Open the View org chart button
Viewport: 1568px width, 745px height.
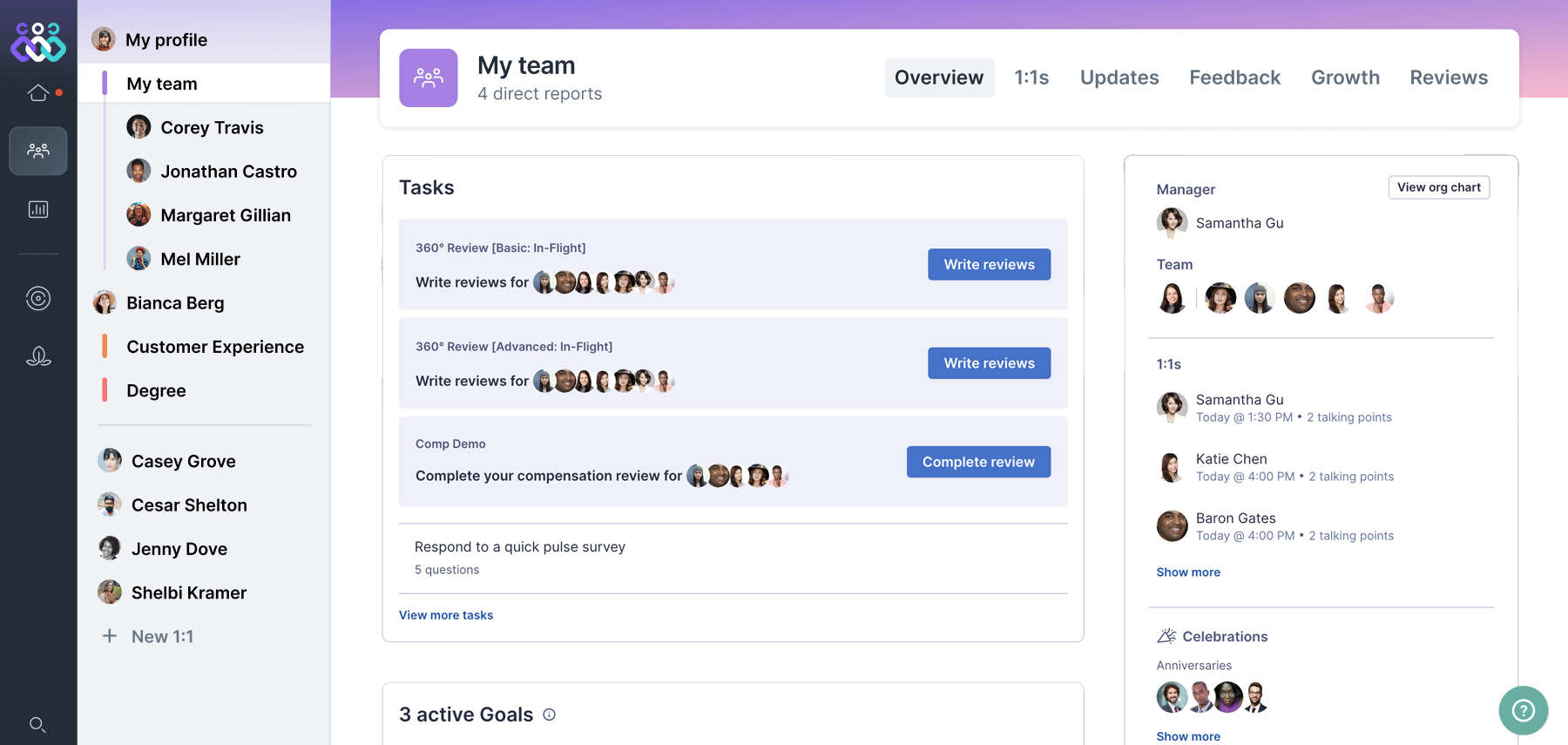point(1438,187)
